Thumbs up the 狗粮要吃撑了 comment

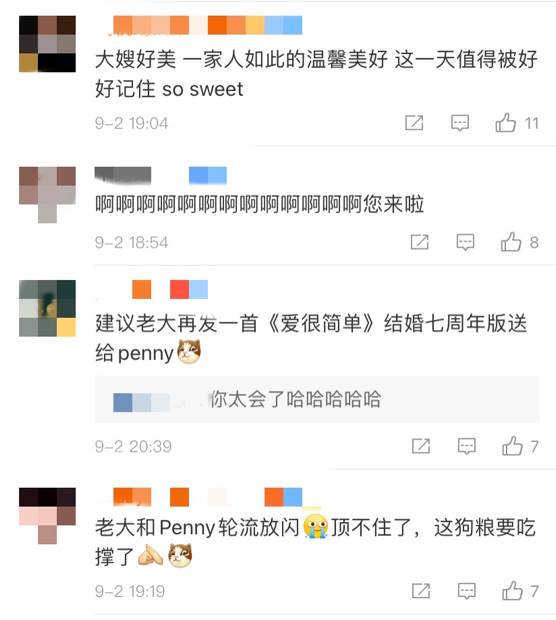(513, 591)
